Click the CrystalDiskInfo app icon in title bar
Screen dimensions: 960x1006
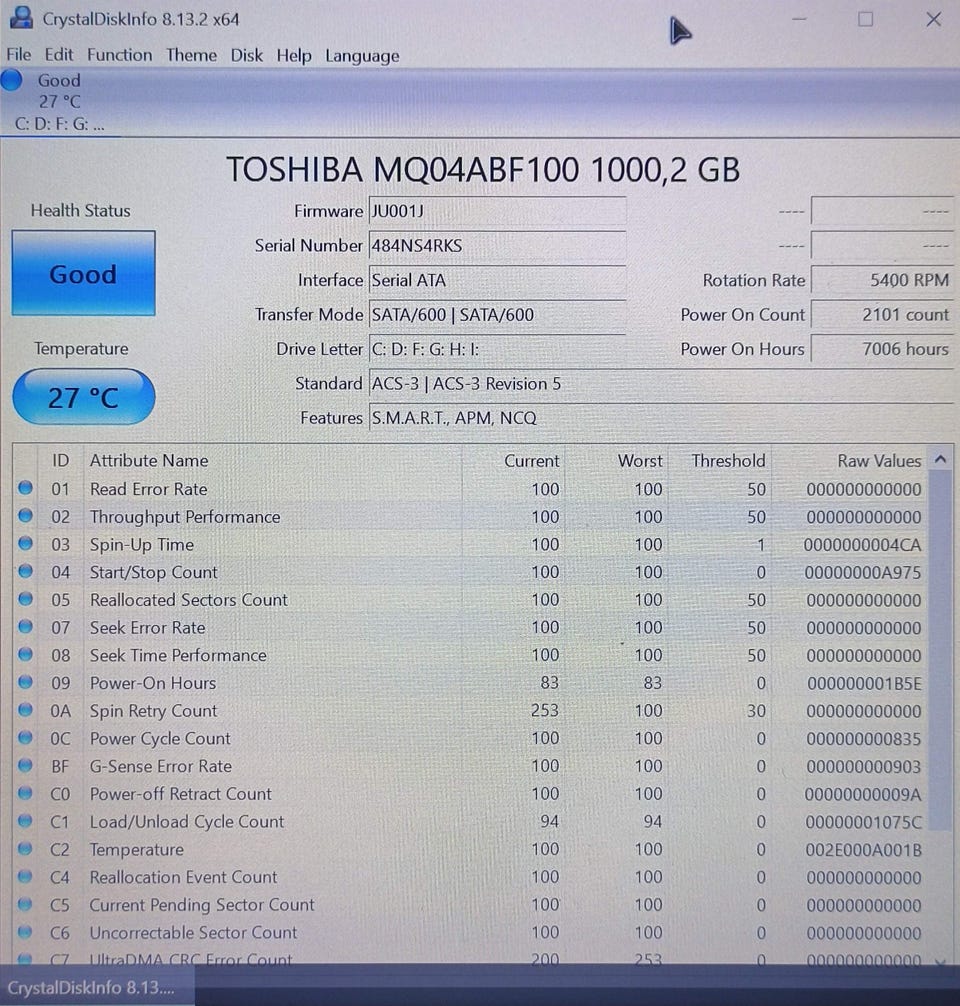pyautogui.click(x=21, y=18)
